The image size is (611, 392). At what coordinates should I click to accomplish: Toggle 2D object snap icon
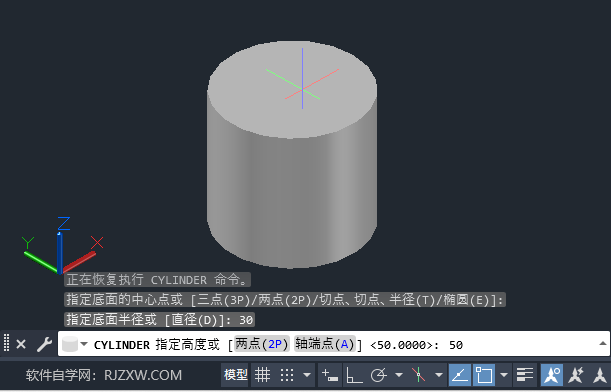pyautogui.click(x=484, y=375)
